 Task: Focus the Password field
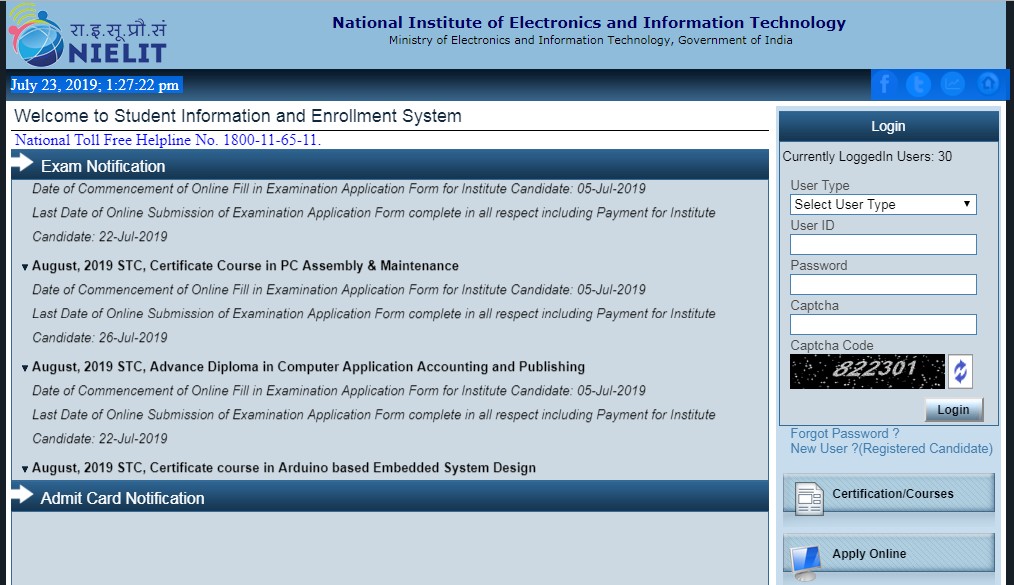(883, 284)
